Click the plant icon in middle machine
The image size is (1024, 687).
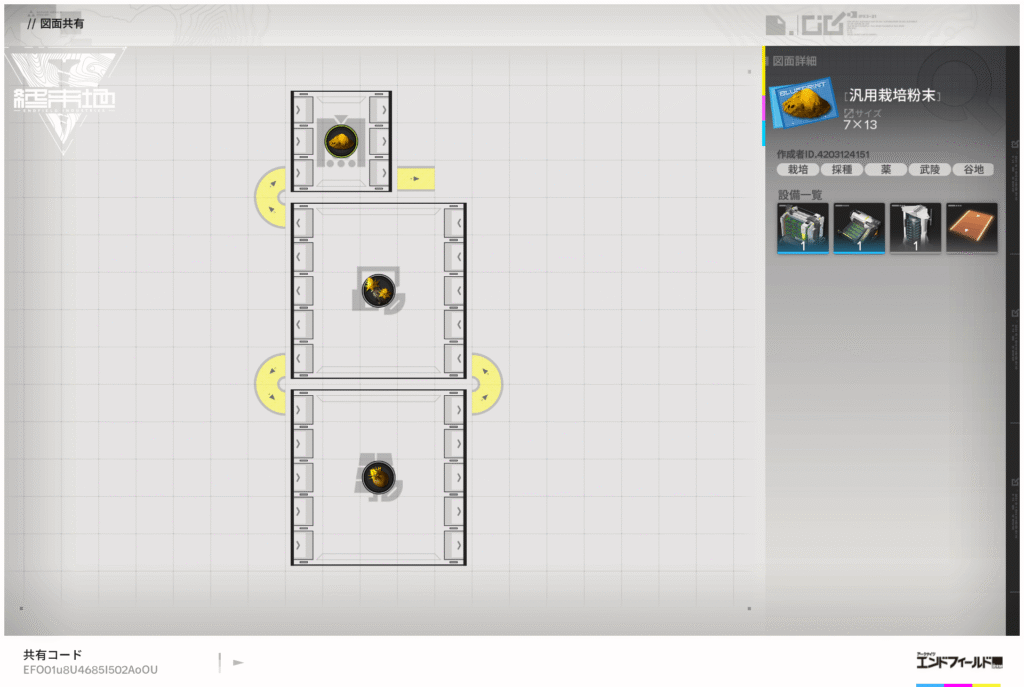coord(378,291)
